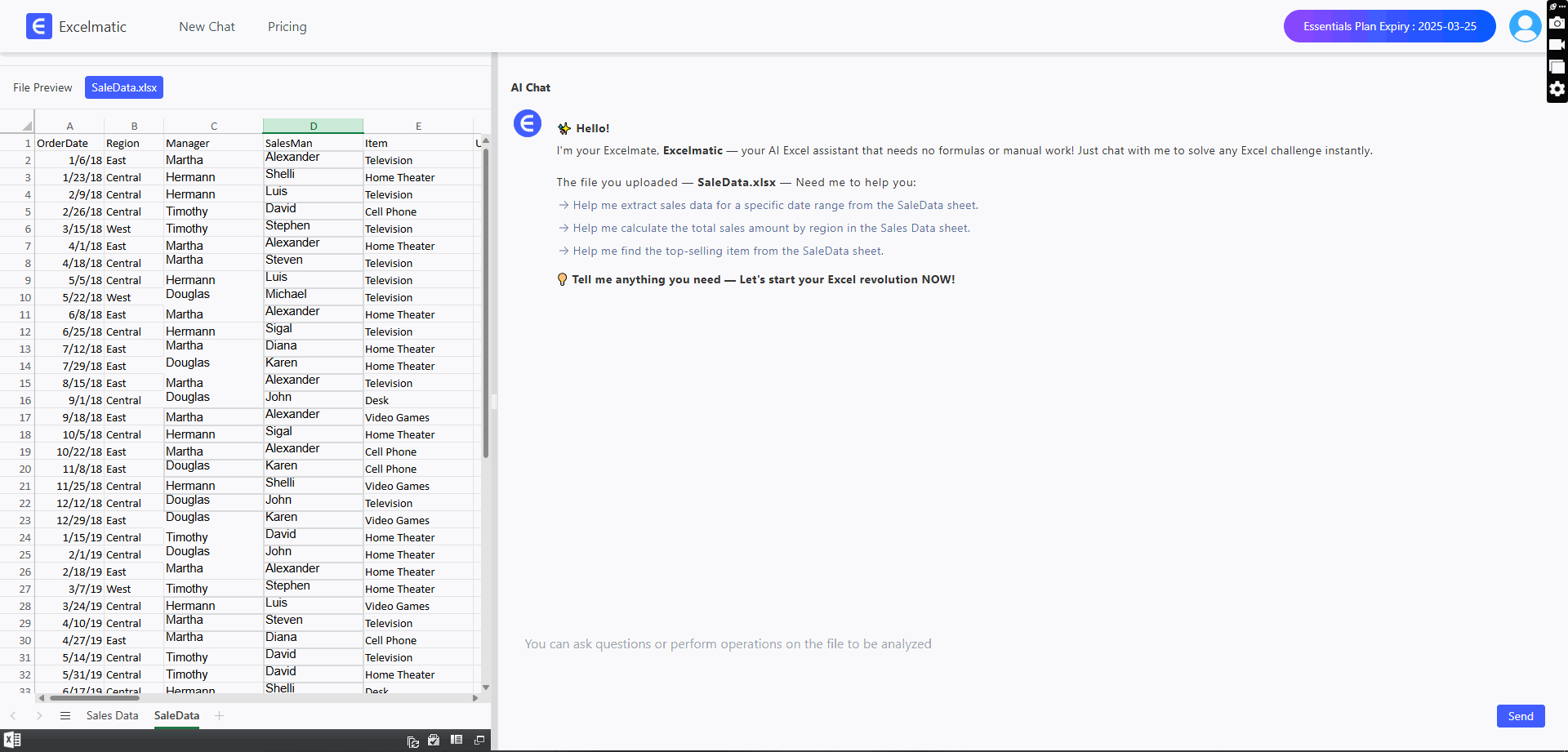Viewport: 1568px width, 752px height.
Task: Click the Essentials Plan Expiry button
Action: [x=1389, y=26]
